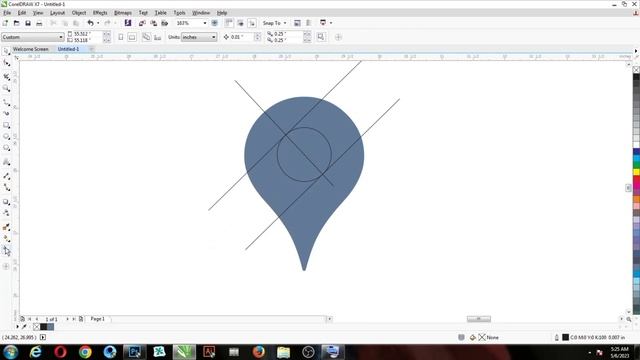Go to next page arrow
The width and height of the screenshot is (640, 360).
click(67, 319)
